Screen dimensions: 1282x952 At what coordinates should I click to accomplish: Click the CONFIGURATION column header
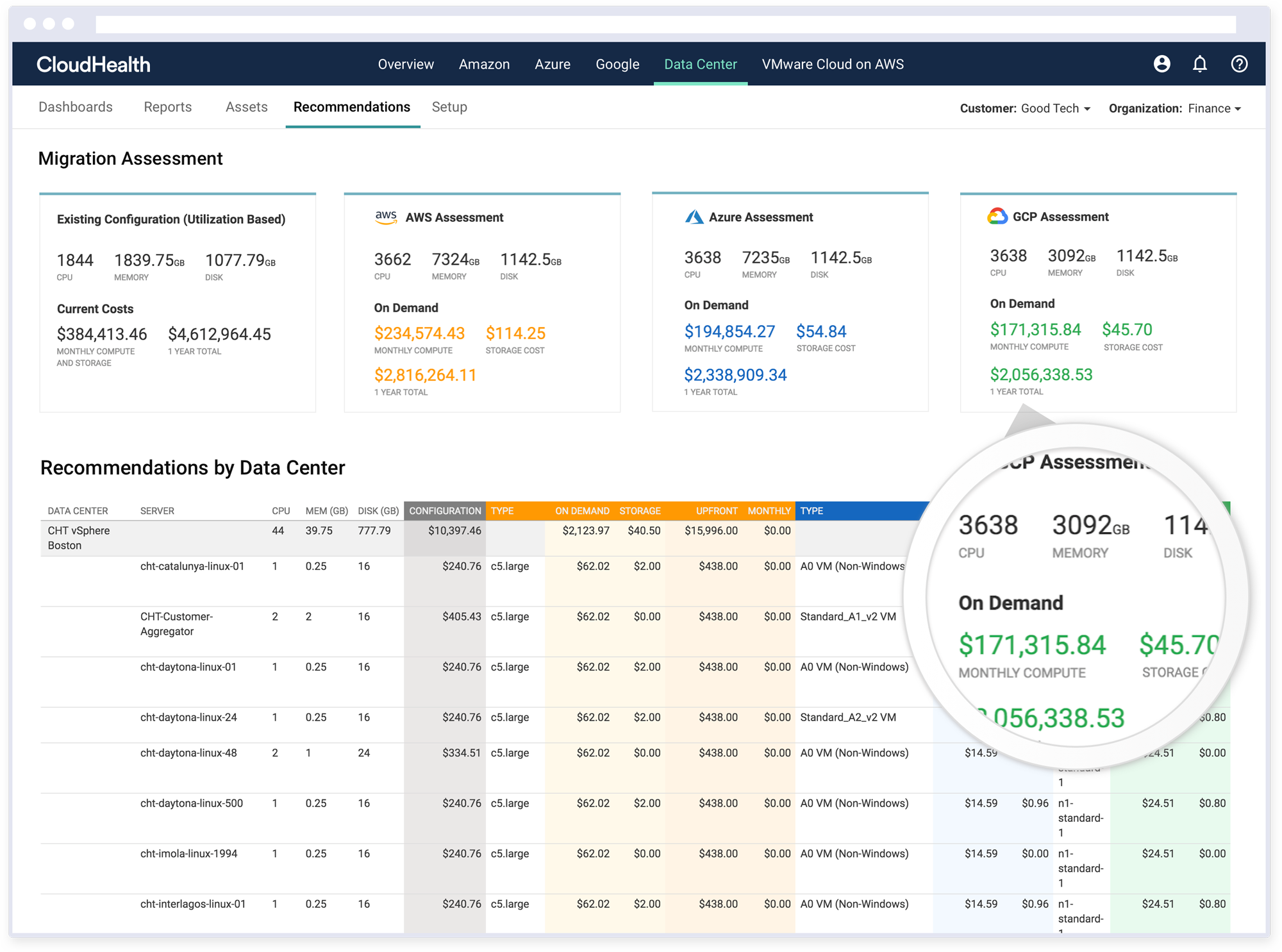tap(445, 511)
